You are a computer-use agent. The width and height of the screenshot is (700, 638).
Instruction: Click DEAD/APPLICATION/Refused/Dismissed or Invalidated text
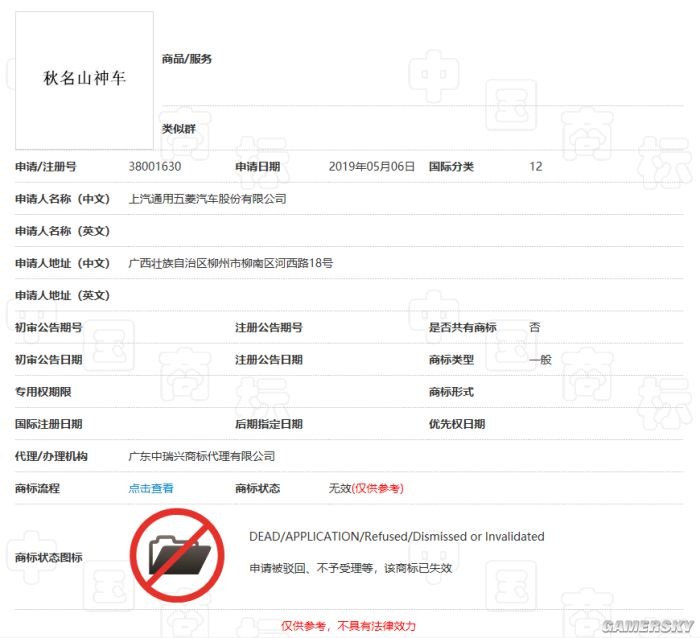396,536
